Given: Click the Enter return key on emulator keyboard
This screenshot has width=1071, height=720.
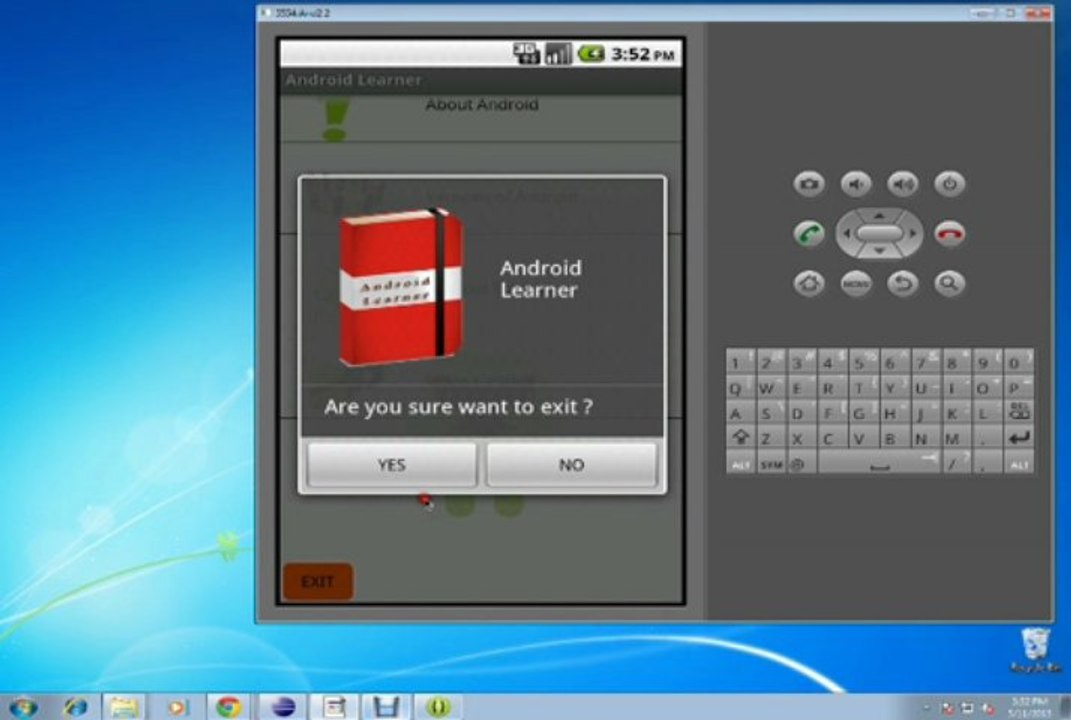Looking at the screenshot, I should (1018, 438).
